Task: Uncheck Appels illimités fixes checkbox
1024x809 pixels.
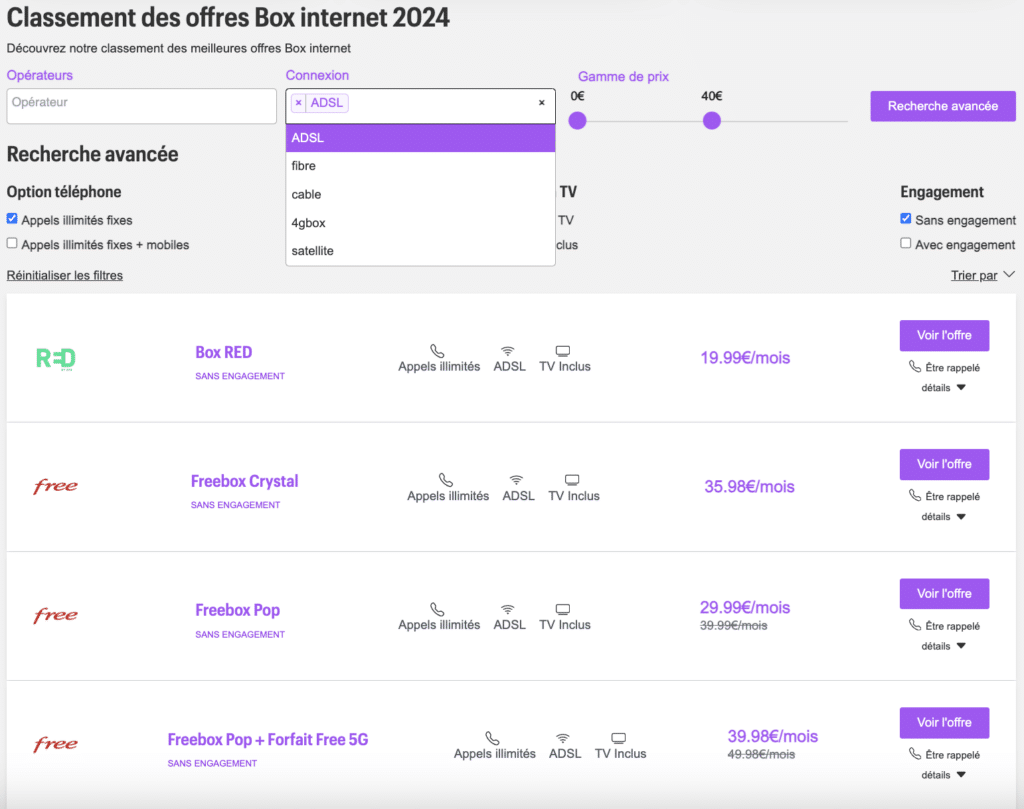Action: tap(12, 219)
